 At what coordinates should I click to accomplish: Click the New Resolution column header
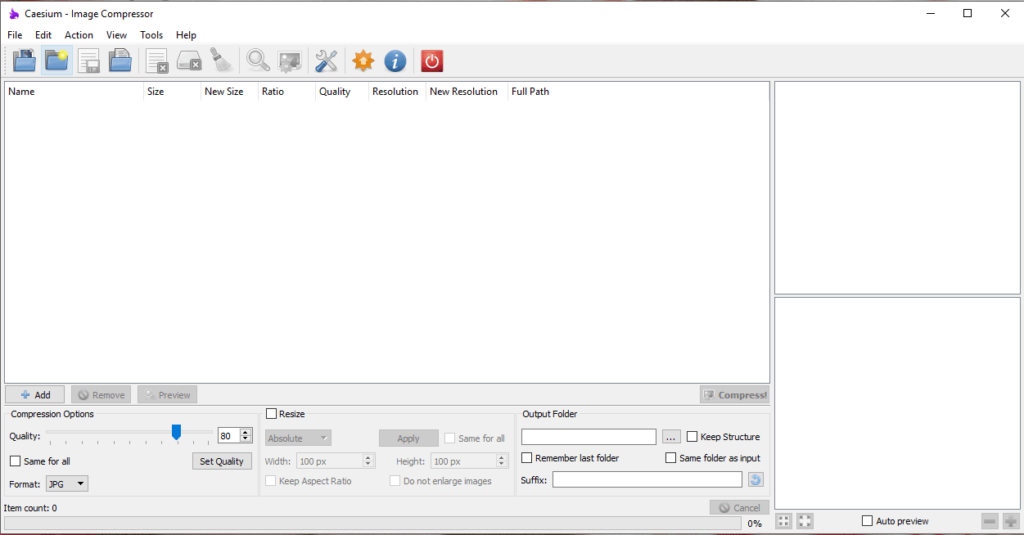466,91
